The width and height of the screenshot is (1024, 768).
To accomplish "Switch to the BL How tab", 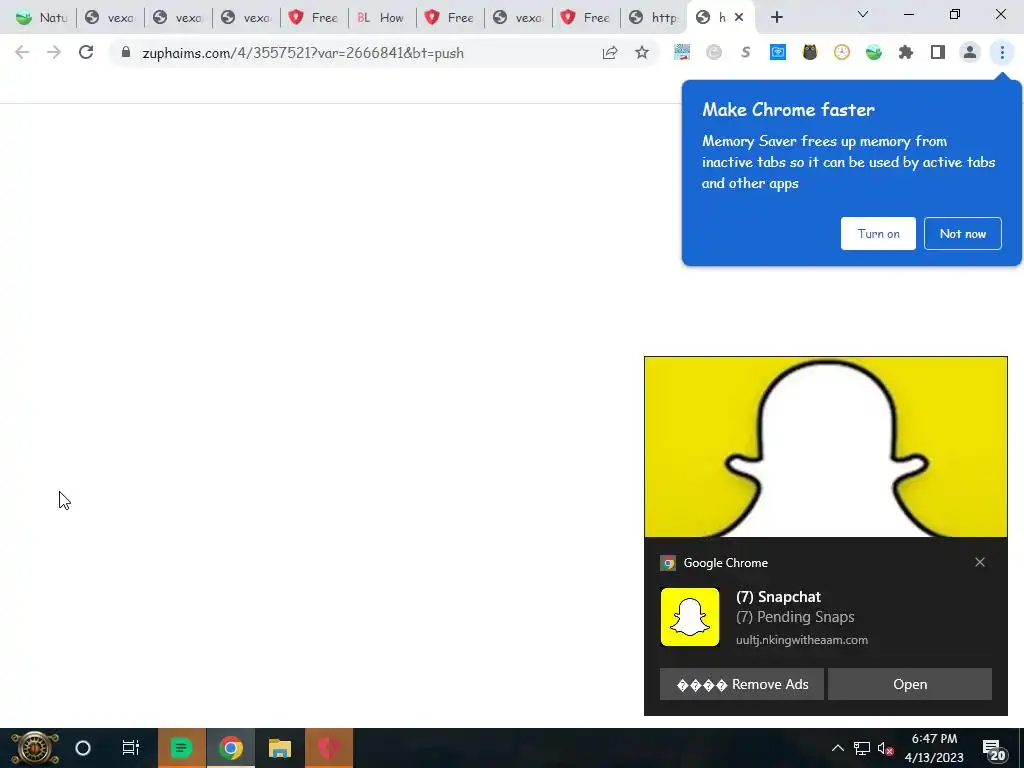I will tap(381, 18).
